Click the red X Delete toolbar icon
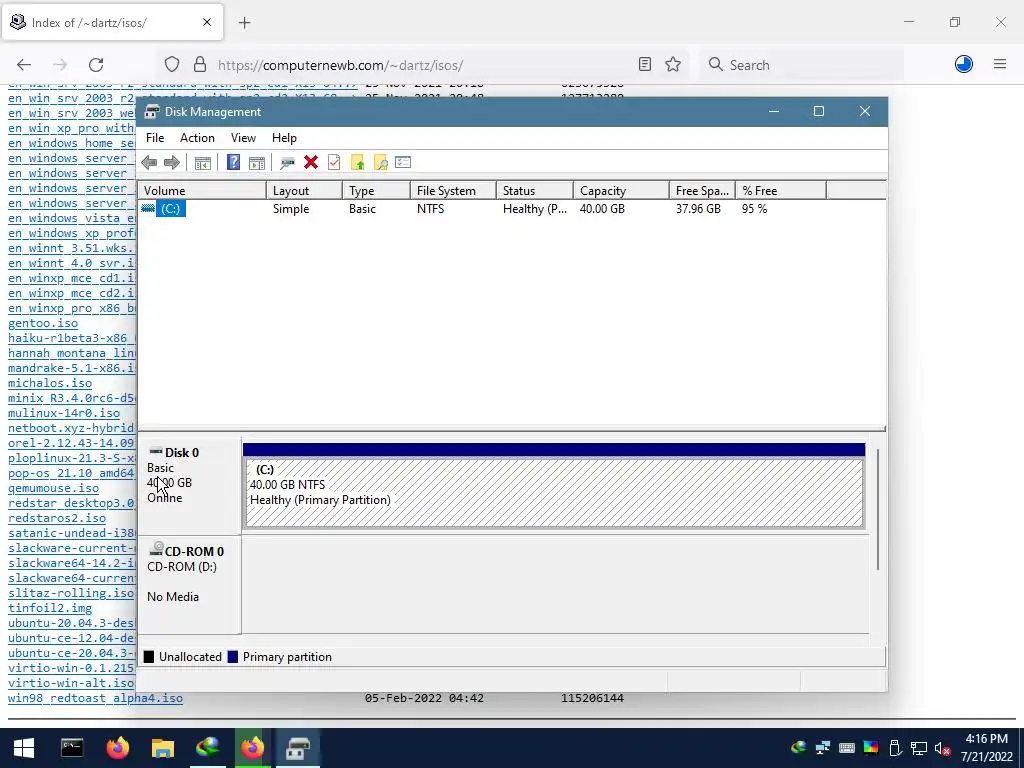The image size is (1024, 768). (311, 163)
